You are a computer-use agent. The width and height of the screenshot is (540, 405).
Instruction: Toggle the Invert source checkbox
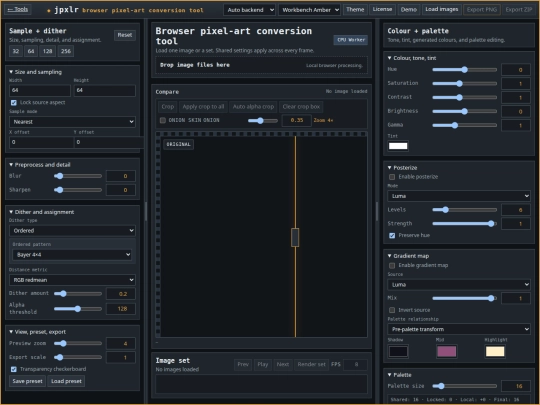392,310
